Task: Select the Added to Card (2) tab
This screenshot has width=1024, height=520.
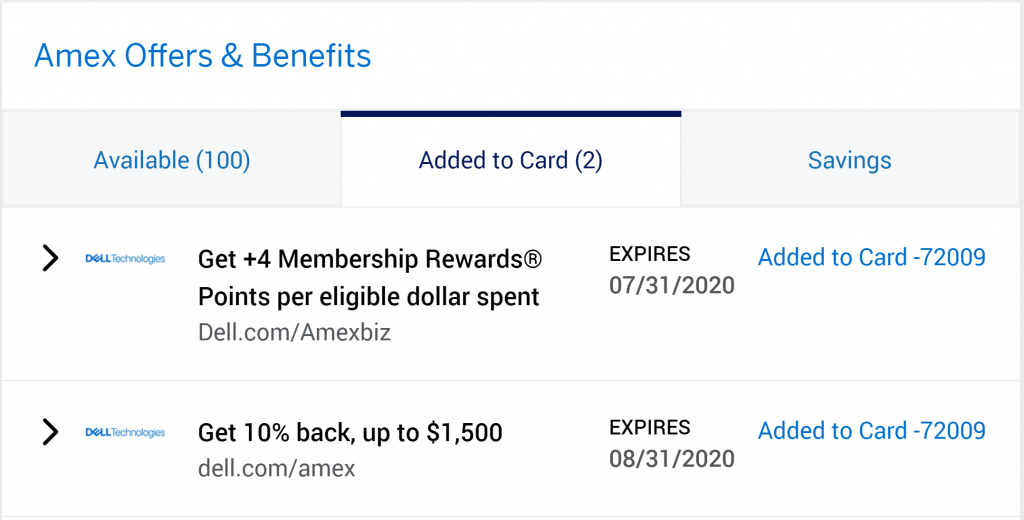Action: coord(511,160)
